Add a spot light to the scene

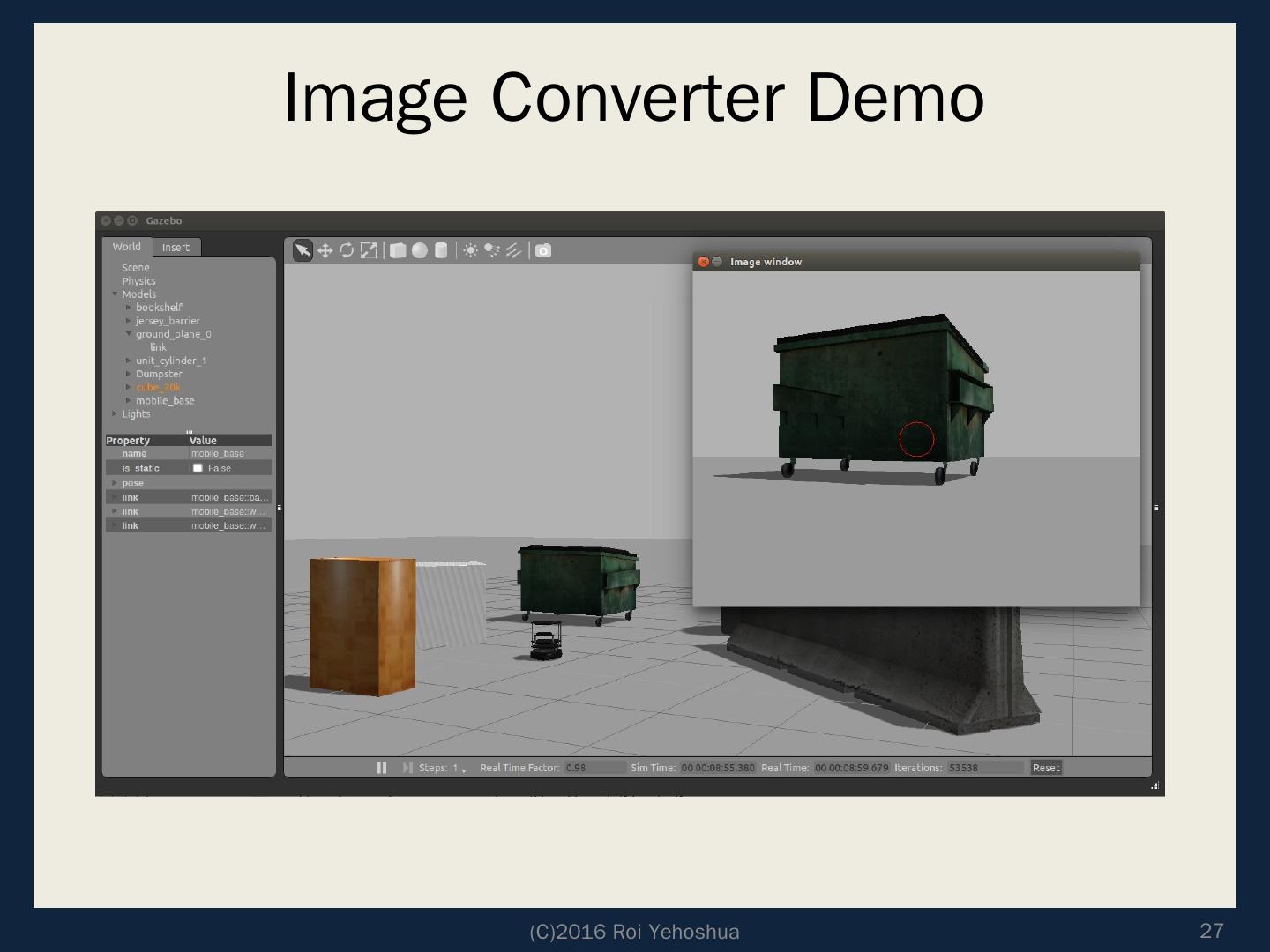coord(492,250)
